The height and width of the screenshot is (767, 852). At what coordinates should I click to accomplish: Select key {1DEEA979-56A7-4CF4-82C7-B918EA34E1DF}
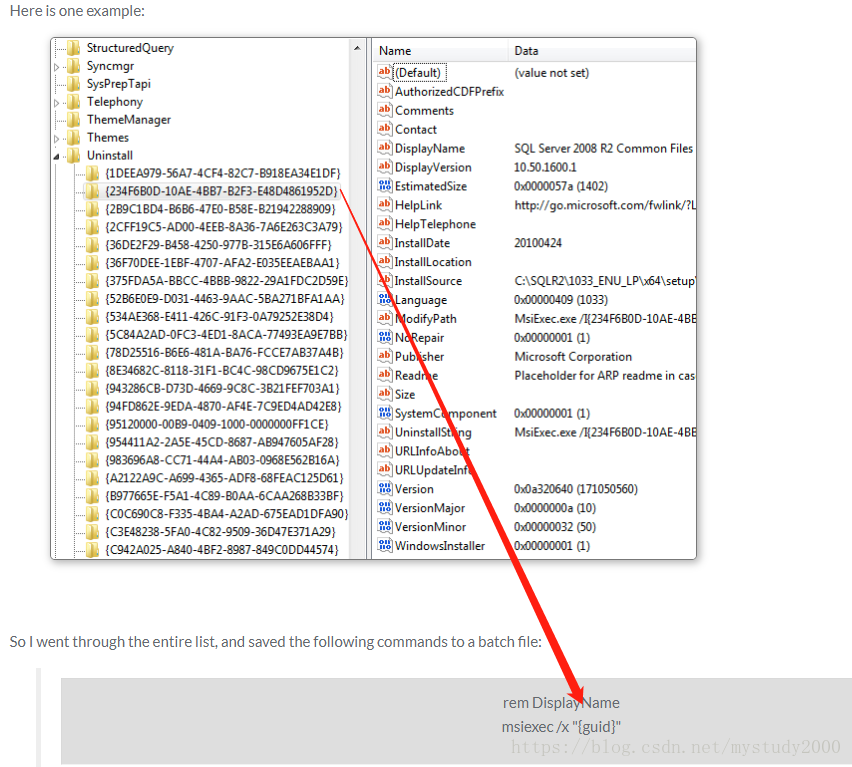tap(223, 173)
